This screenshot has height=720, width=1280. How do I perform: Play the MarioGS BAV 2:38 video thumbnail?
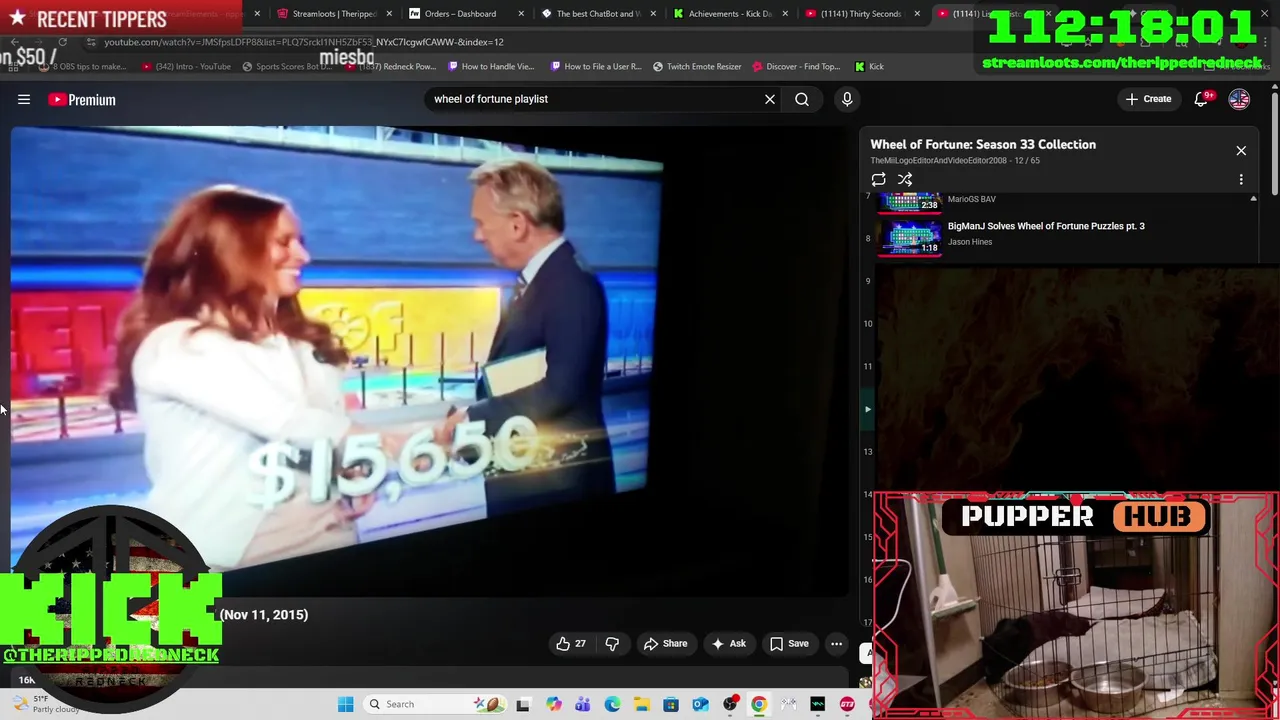click(910, 203)
